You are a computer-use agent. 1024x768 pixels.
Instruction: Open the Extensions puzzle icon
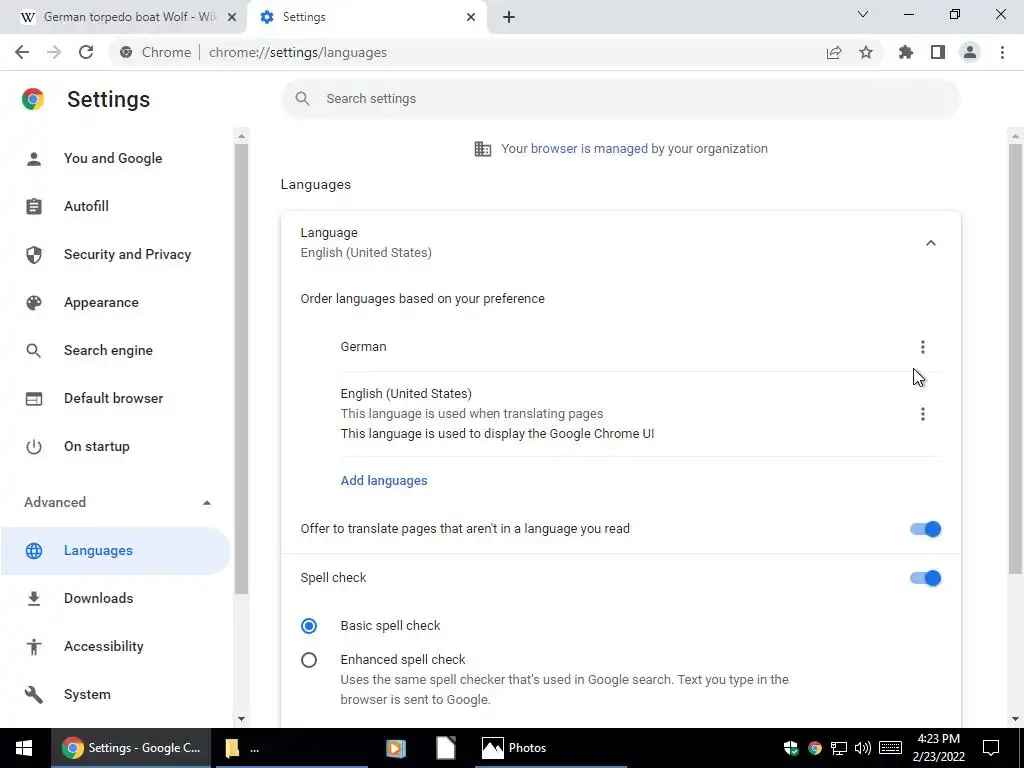(x=906, y=52)
